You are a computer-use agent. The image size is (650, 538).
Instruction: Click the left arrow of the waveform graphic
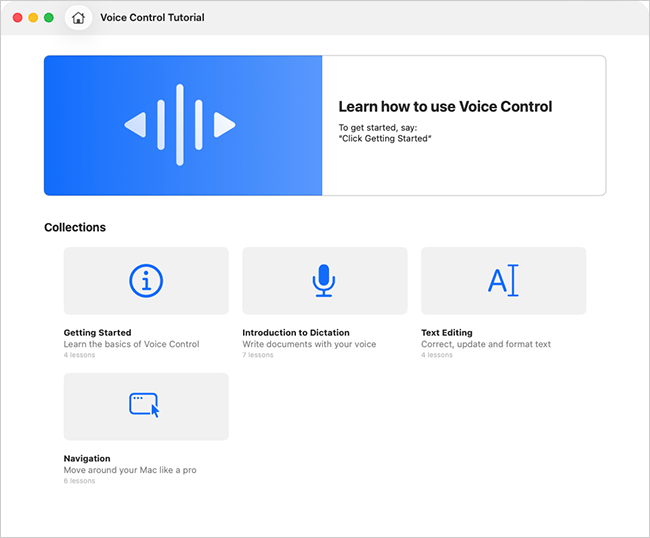coord(135,125)
